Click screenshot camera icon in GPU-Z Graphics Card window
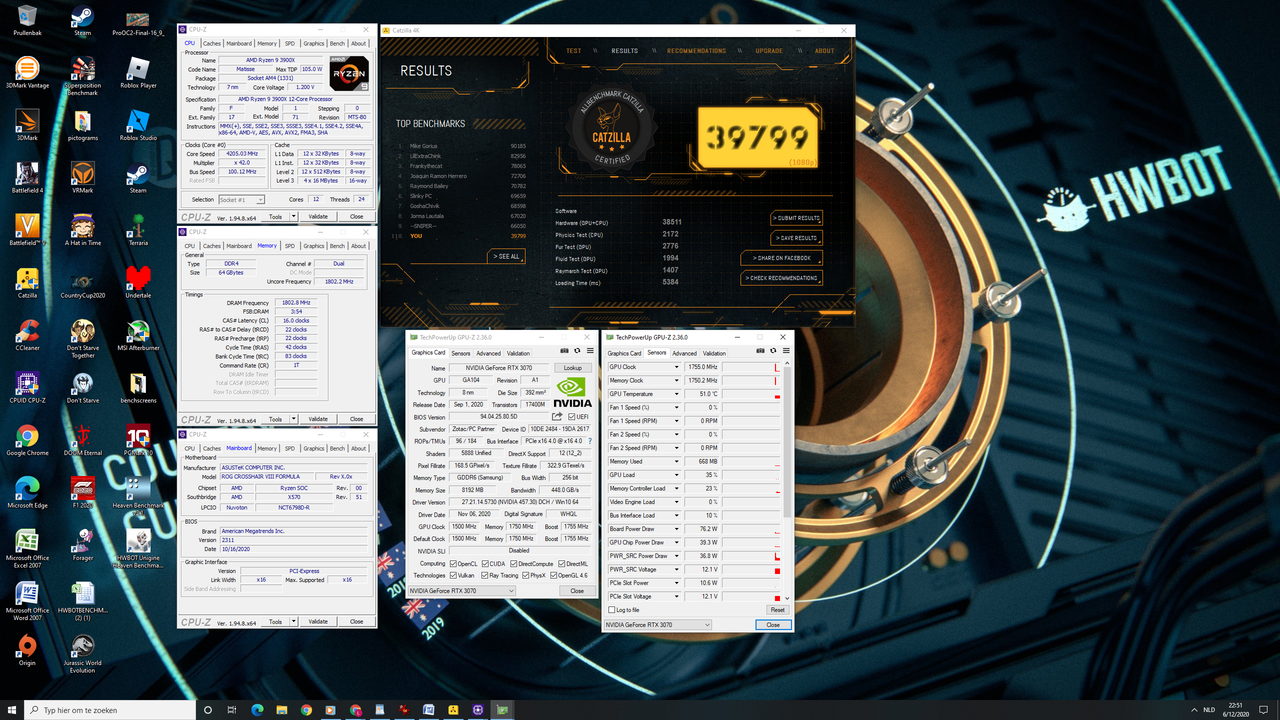This screenshot has height=720, width=1280. tap(565, 351)
